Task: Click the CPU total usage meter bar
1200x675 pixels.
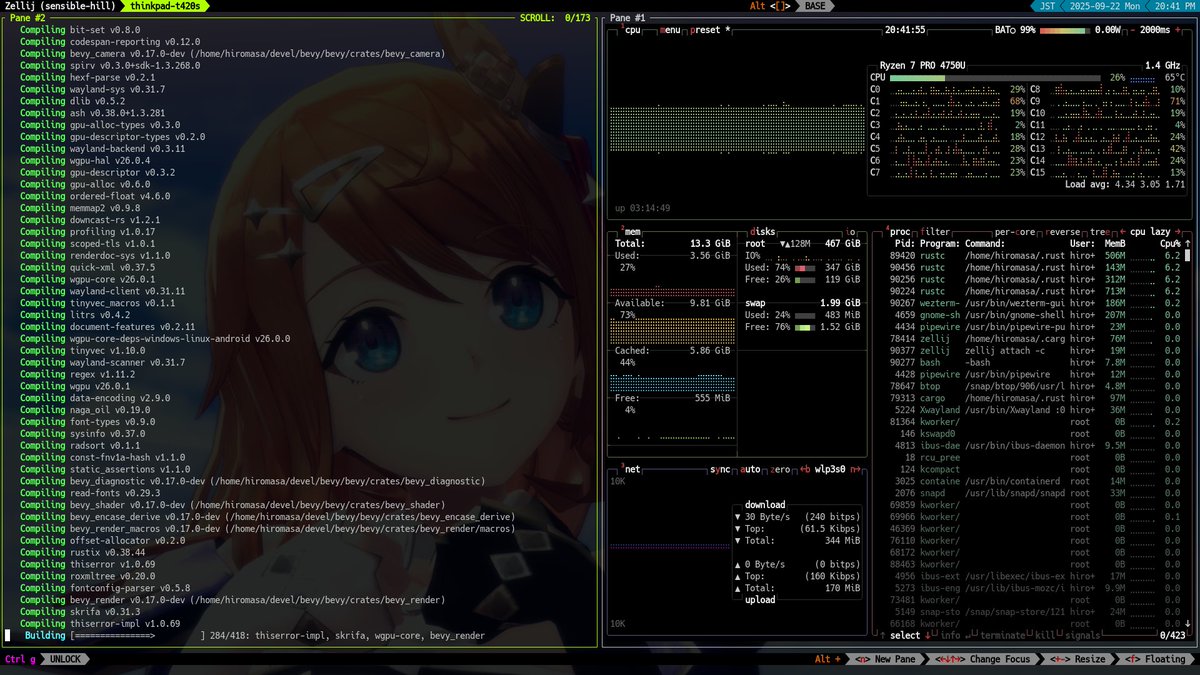Action: coord(995,77)
